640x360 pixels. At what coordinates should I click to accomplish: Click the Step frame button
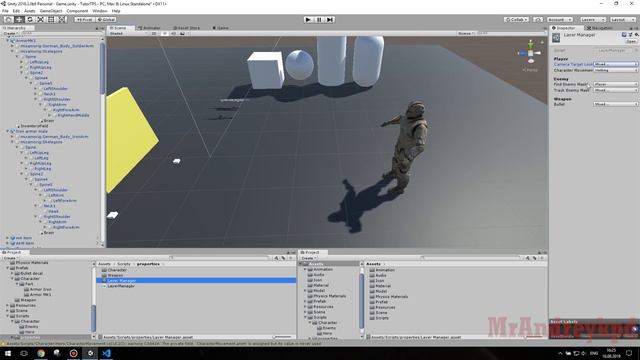click(330, 20)
